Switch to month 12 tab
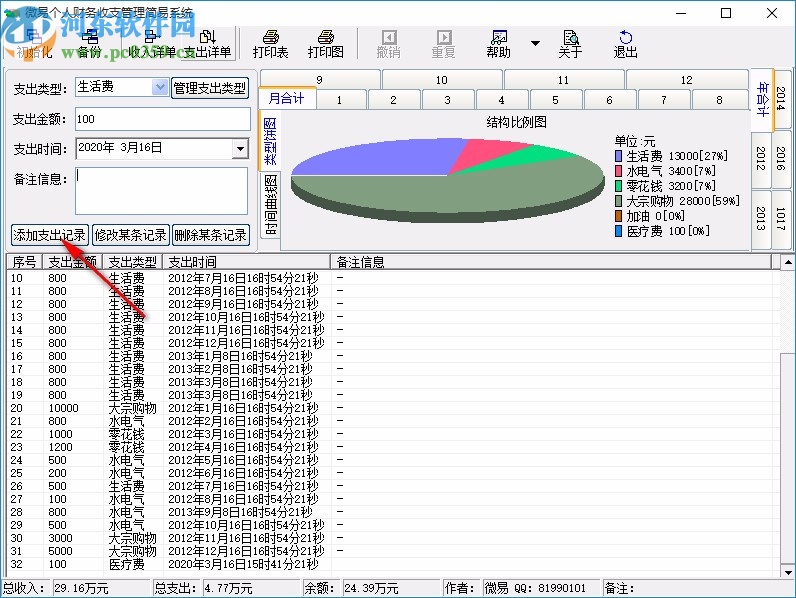 point(687,80)
